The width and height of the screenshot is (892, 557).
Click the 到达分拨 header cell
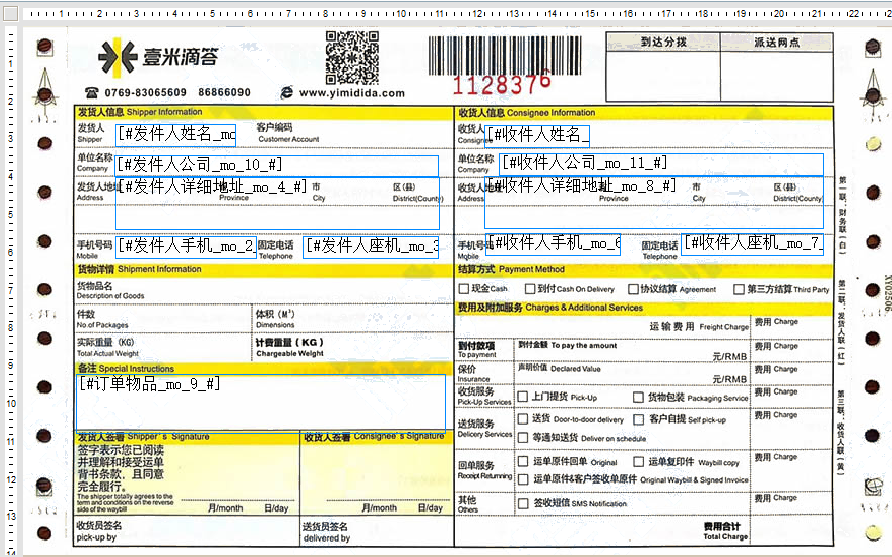[663, 42]
